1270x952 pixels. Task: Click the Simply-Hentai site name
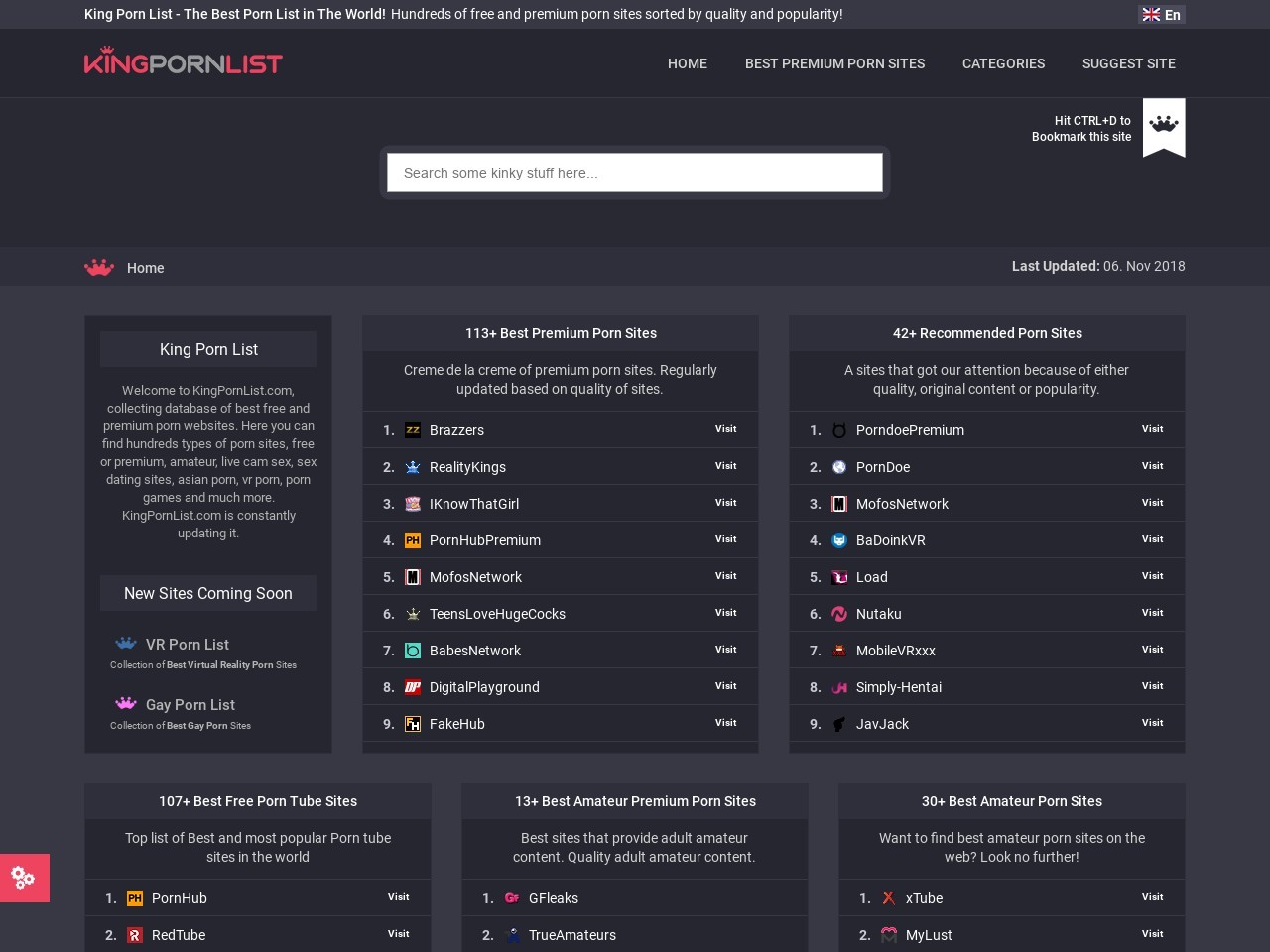click(899, 687)
